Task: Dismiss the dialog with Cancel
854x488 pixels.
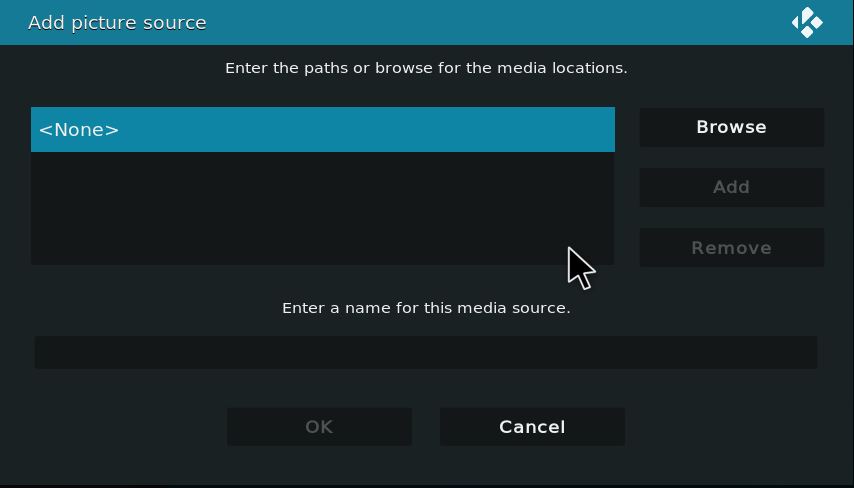Action: 532,427
